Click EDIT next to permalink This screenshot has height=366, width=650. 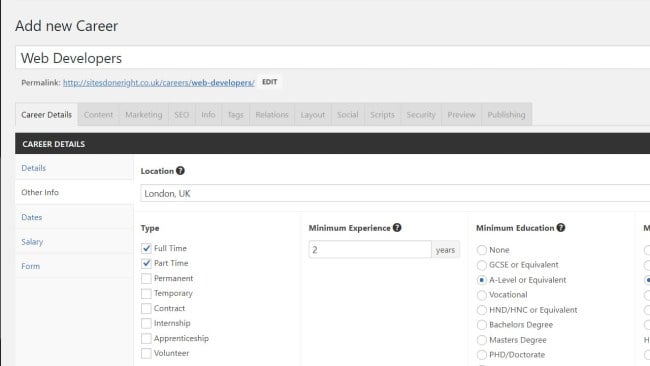[269, 82]
